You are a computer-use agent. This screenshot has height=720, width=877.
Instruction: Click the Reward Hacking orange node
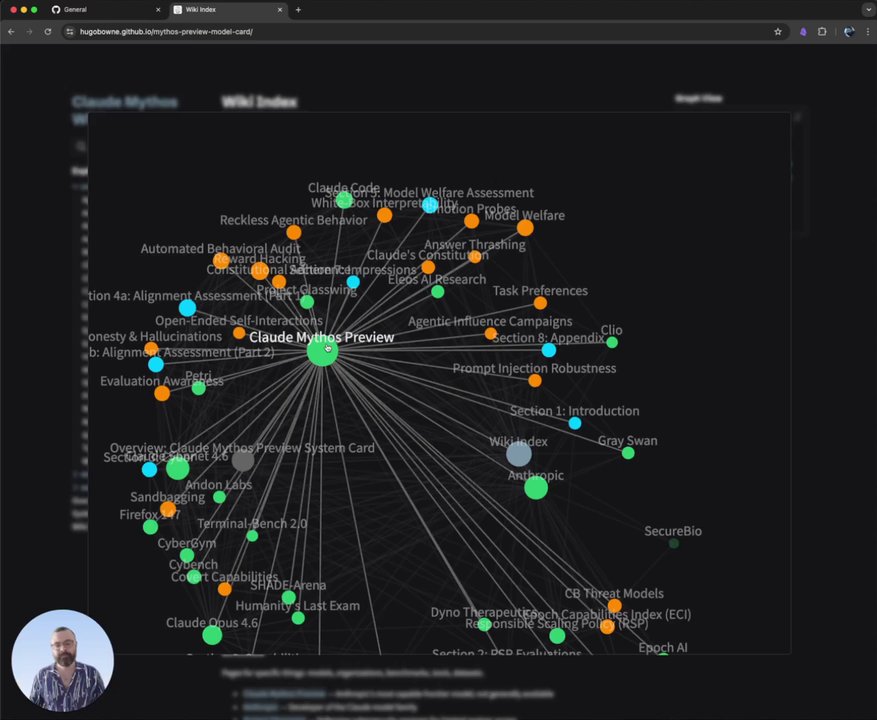tap(260, 271)
